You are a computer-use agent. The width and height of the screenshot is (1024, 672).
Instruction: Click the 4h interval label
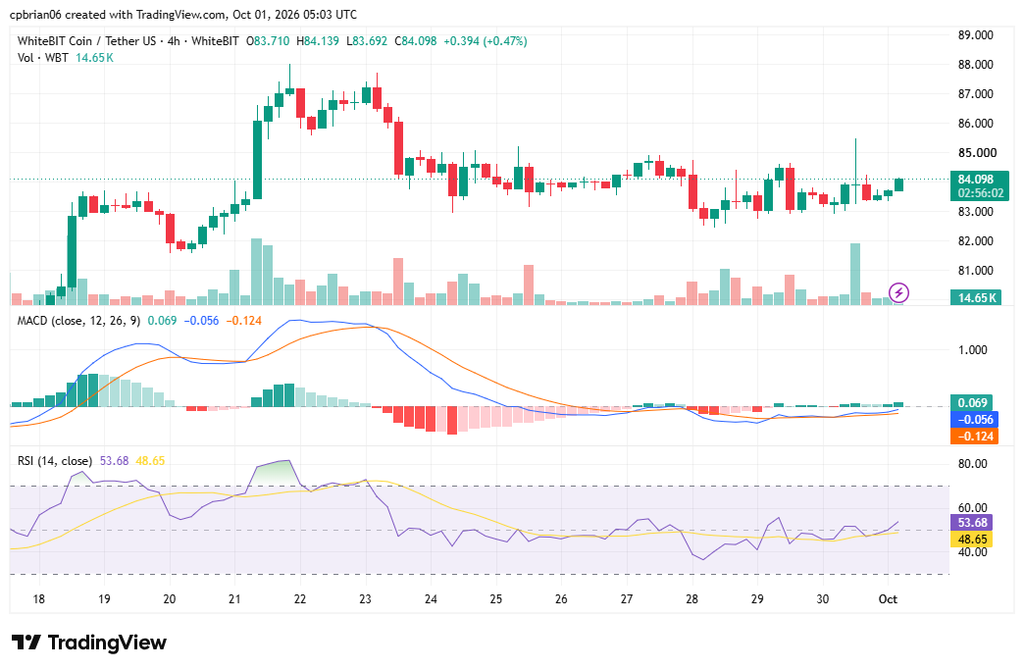(174, 41)
